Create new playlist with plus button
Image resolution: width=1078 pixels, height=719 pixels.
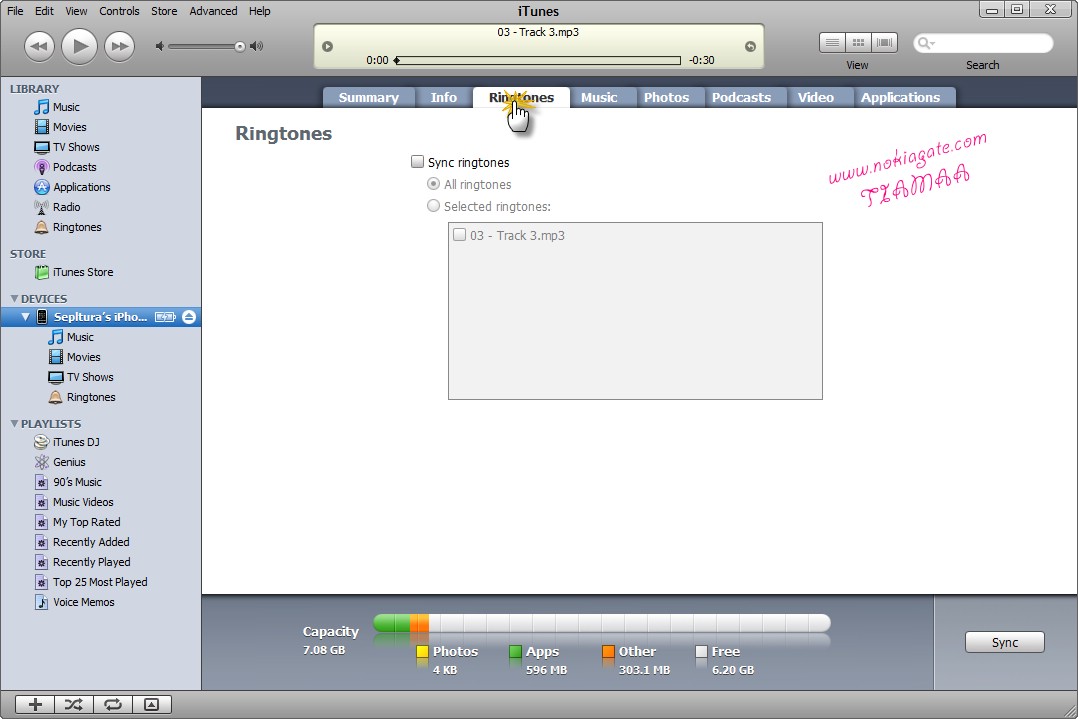tap(35, 704)
